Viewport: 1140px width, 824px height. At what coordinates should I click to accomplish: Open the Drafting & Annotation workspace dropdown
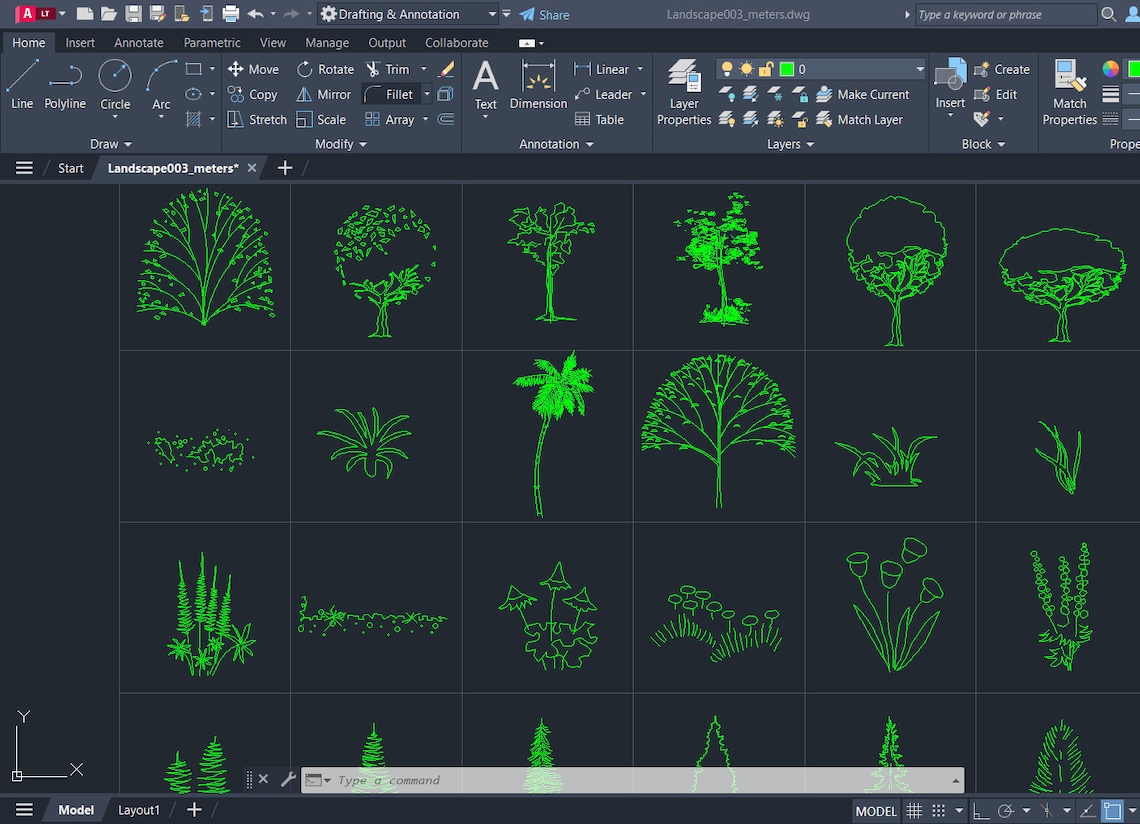(493, 14)
